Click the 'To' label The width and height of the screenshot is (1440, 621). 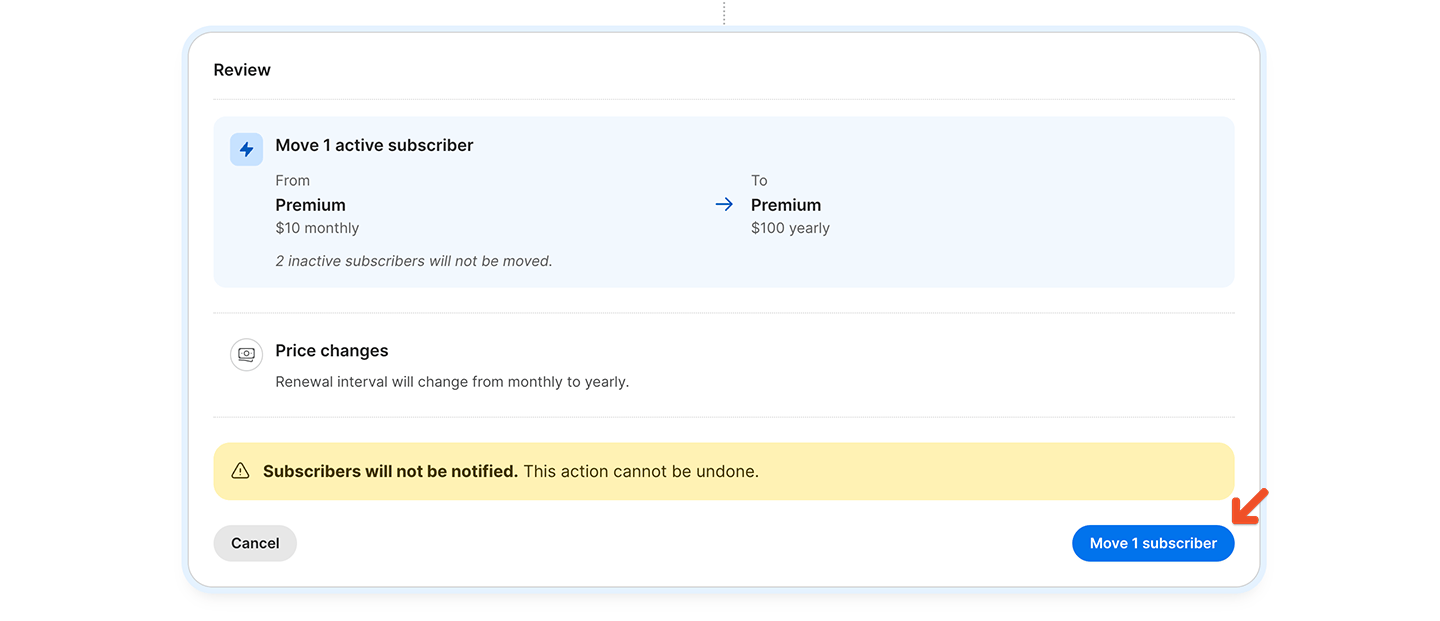pyautogui.click(x=759, y=180)
